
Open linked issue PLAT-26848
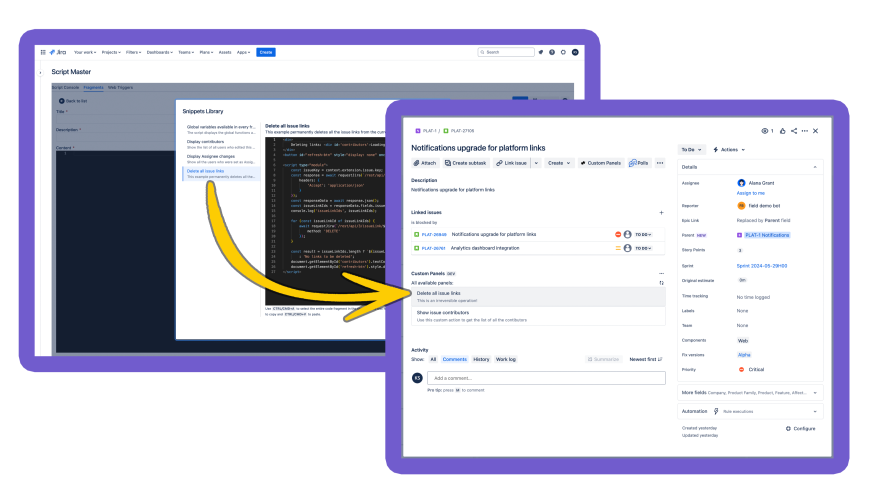pos(434,235)
